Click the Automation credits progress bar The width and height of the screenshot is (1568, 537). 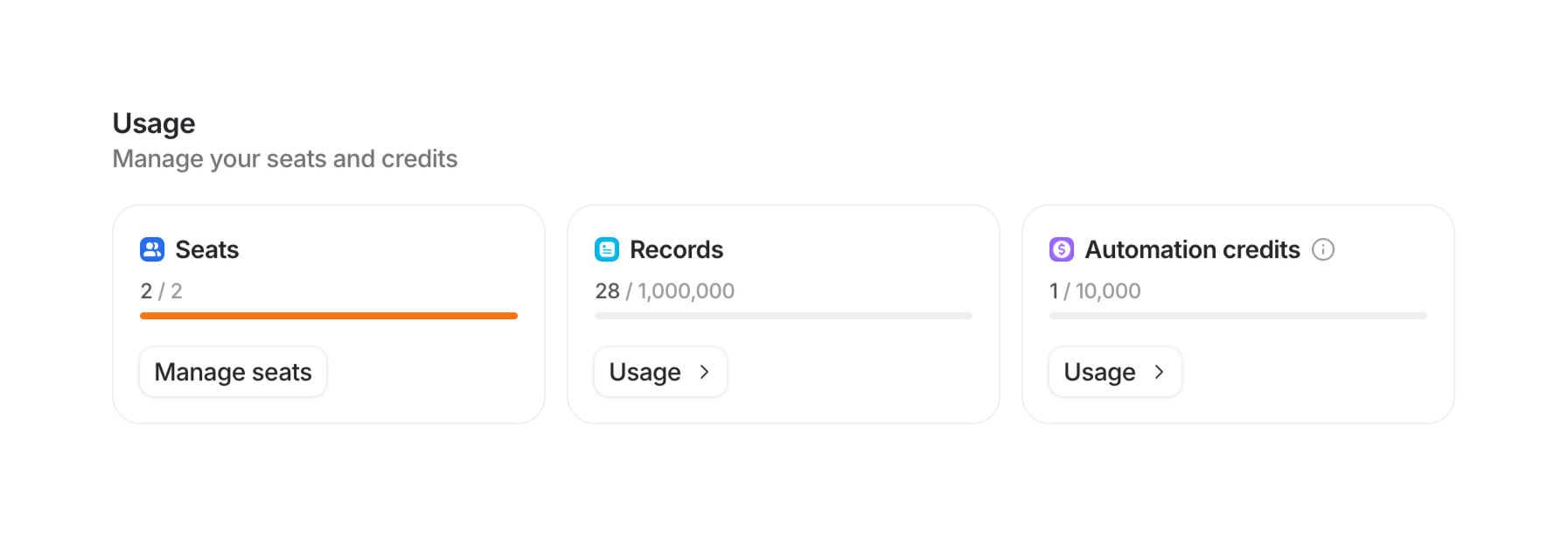coord(1237,316)
